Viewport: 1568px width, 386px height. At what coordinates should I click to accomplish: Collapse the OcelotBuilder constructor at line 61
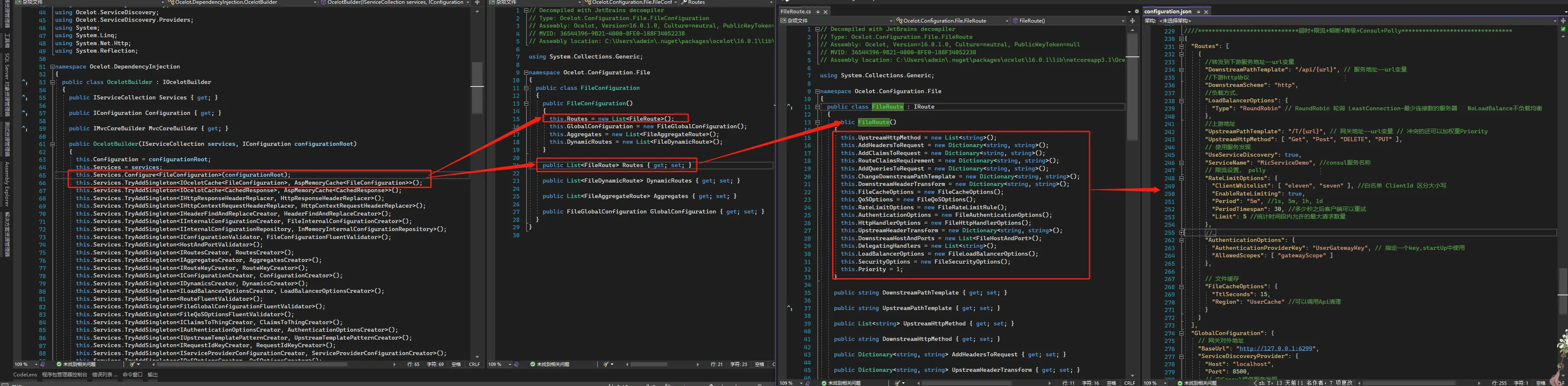pos(52,144)
